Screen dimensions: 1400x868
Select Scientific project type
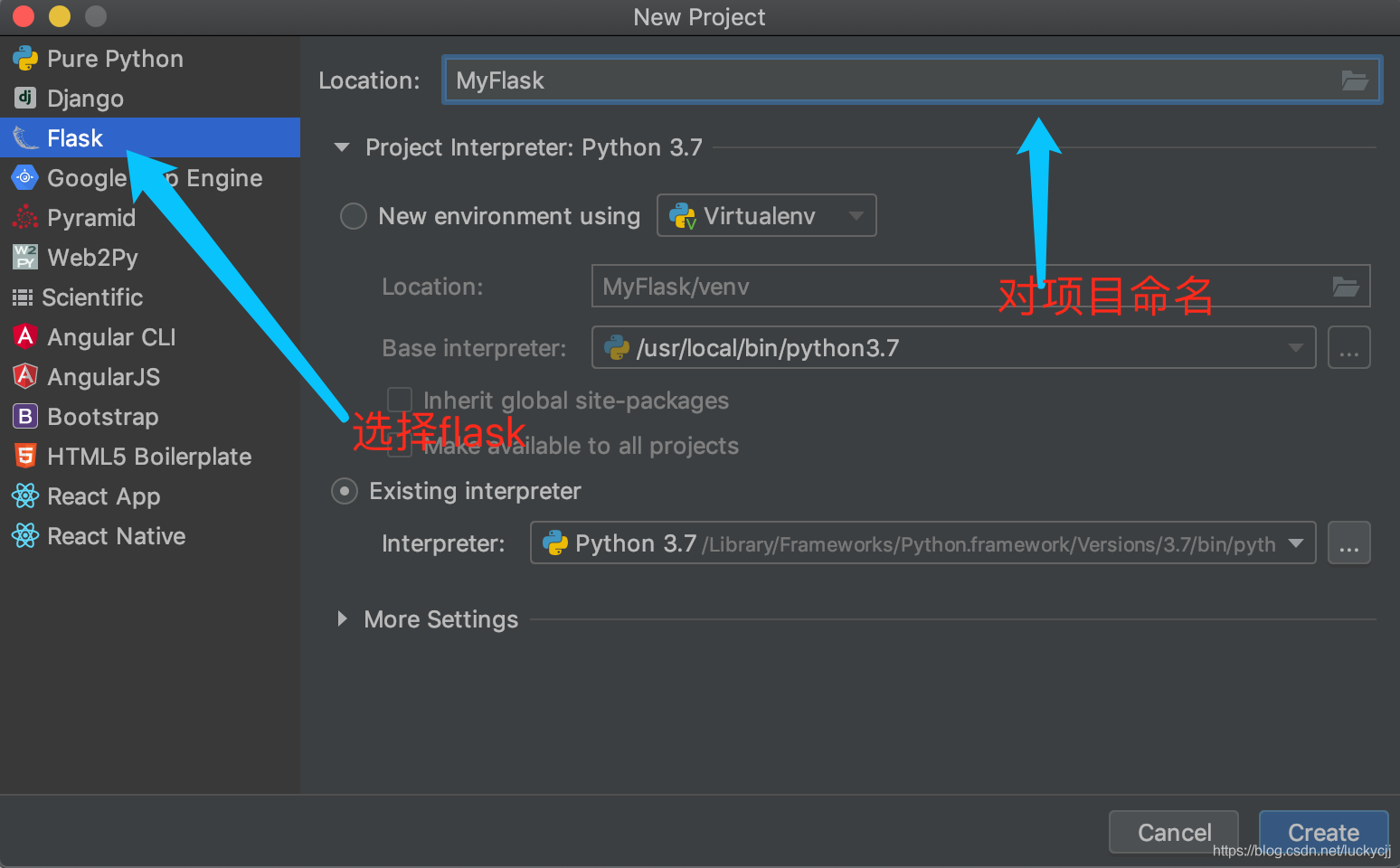point(150,297)
